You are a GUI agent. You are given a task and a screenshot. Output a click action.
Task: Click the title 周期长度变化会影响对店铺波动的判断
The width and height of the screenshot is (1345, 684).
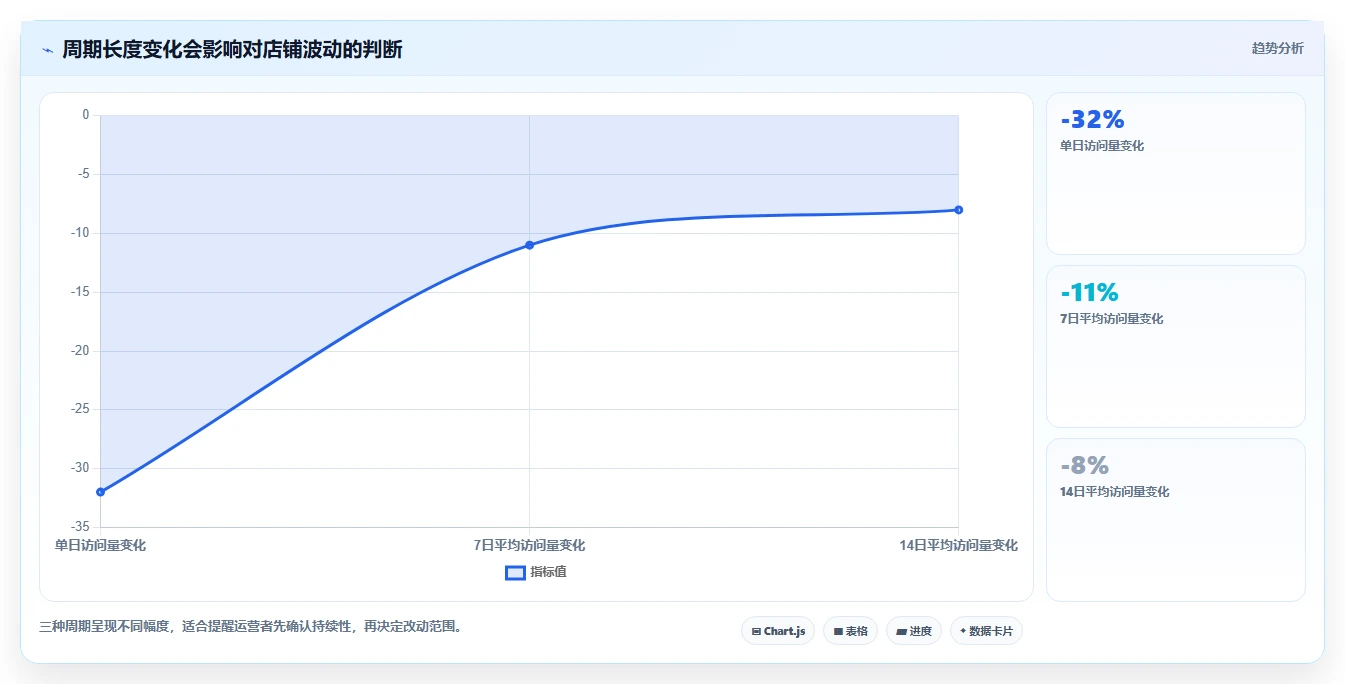coord(232,49)
